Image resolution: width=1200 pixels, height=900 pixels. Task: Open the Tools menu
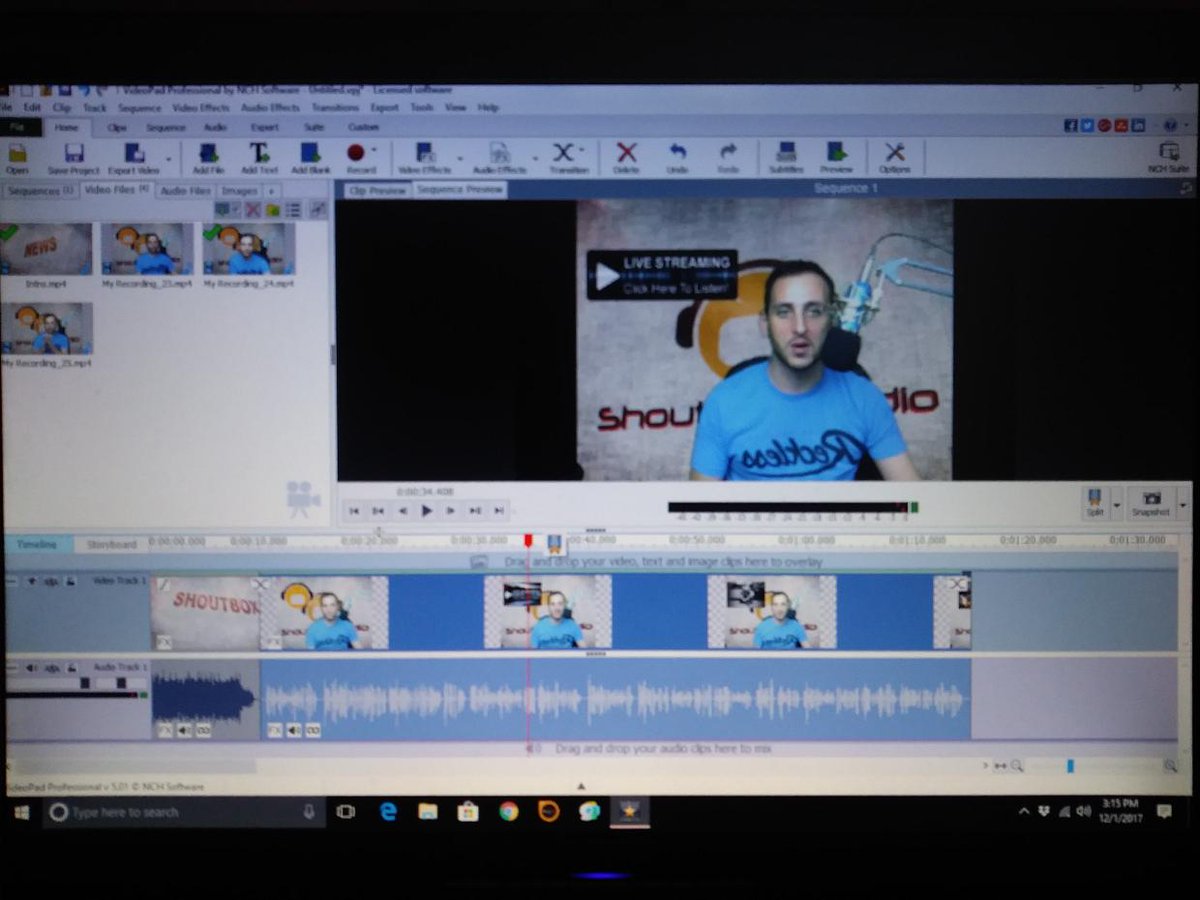[x=422, y=108]
